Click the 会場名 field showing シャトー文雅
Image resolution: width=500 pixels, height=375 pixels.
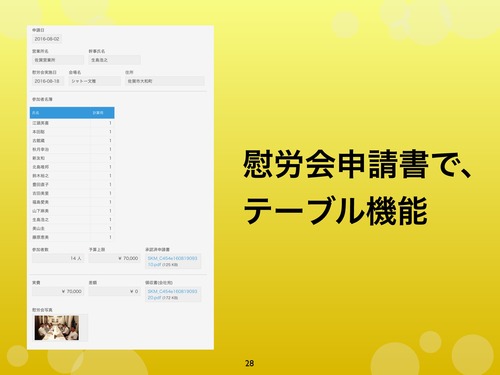point(95,81)
